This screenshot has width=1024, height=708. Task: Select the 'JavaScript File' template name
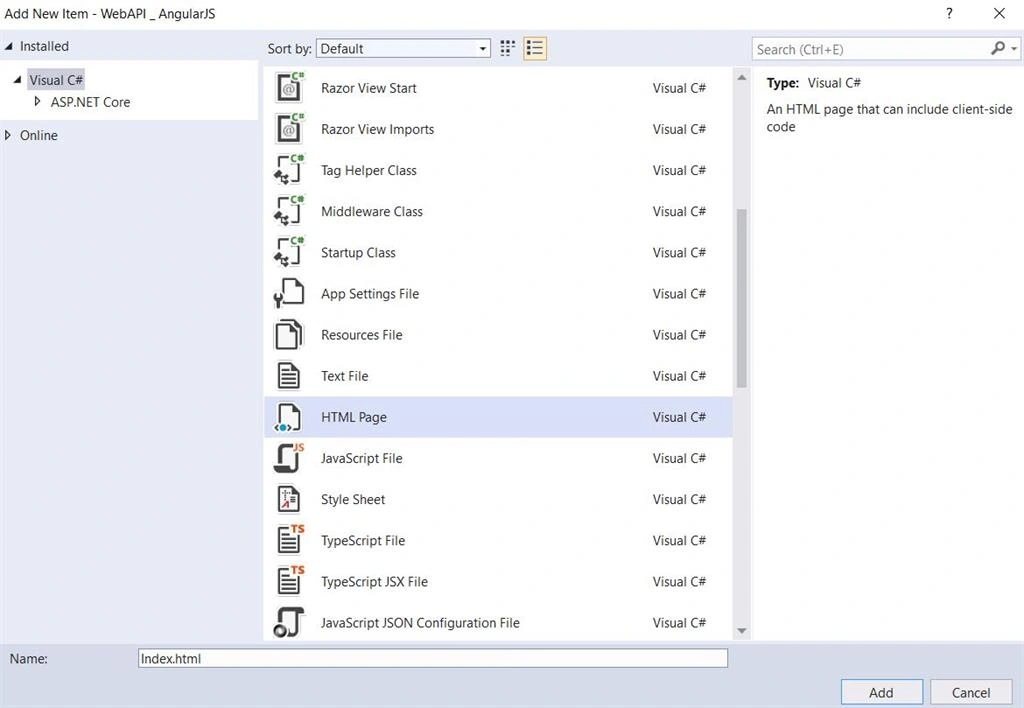(x=361, y=459)
